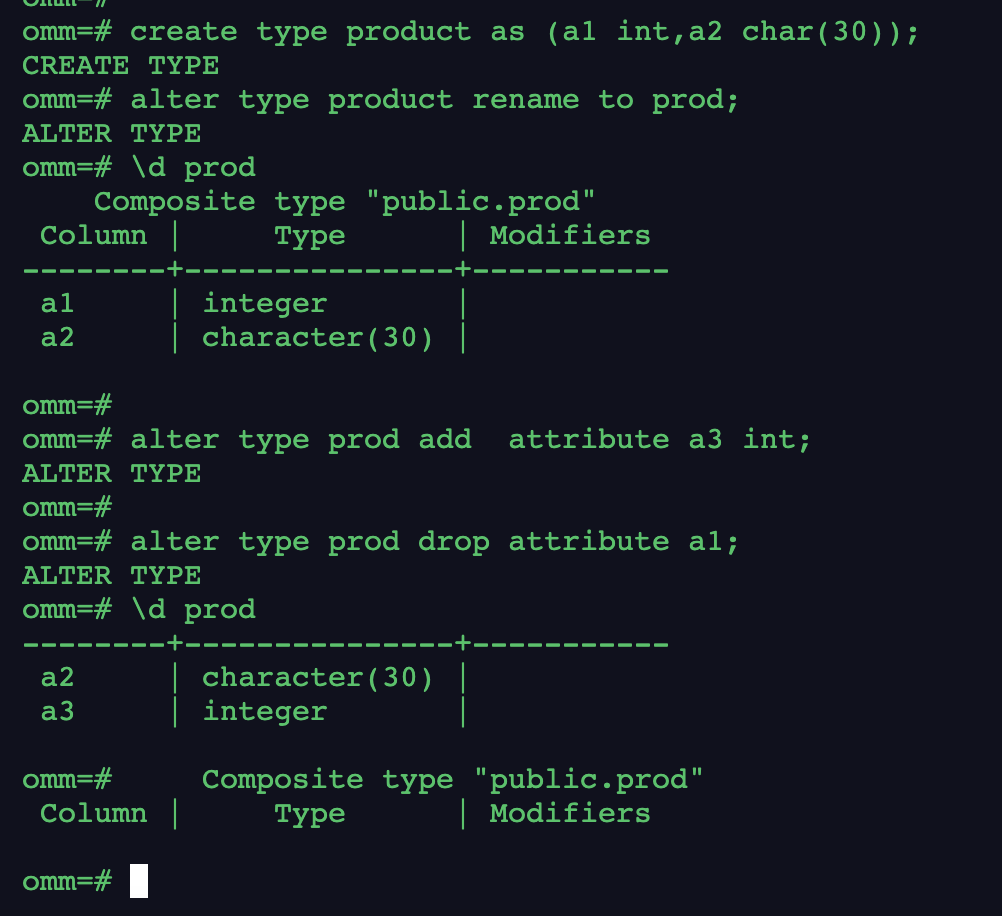The height and width of the screenshot is (916, 1002).
Task: Click the bottom Composite type "public.prod" heading
Action: [452, 780]
